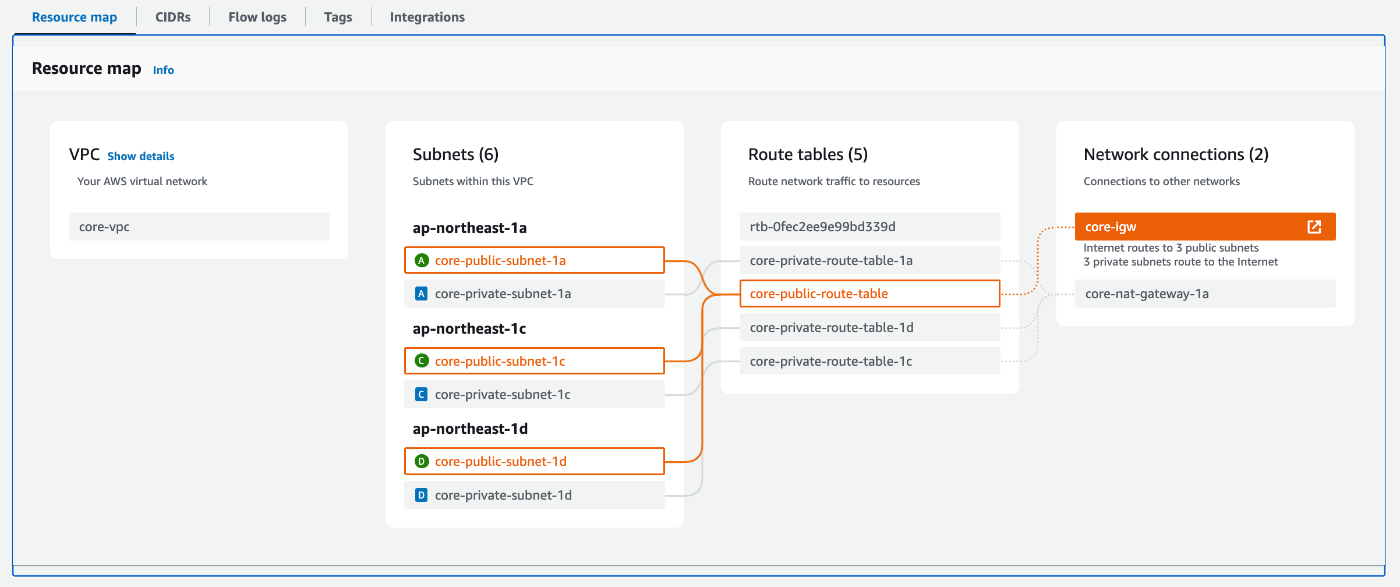Click 'Internet routes to 3 public subnets' text
This screenshot has height=587, width=1400.
1171,248
